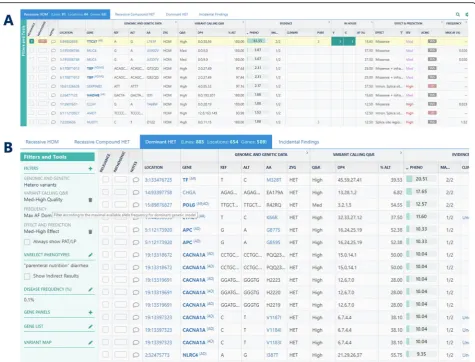The image size is (475, 362).
Task: Sort by the PHENO column header in panel B
Action: point(416,167)
